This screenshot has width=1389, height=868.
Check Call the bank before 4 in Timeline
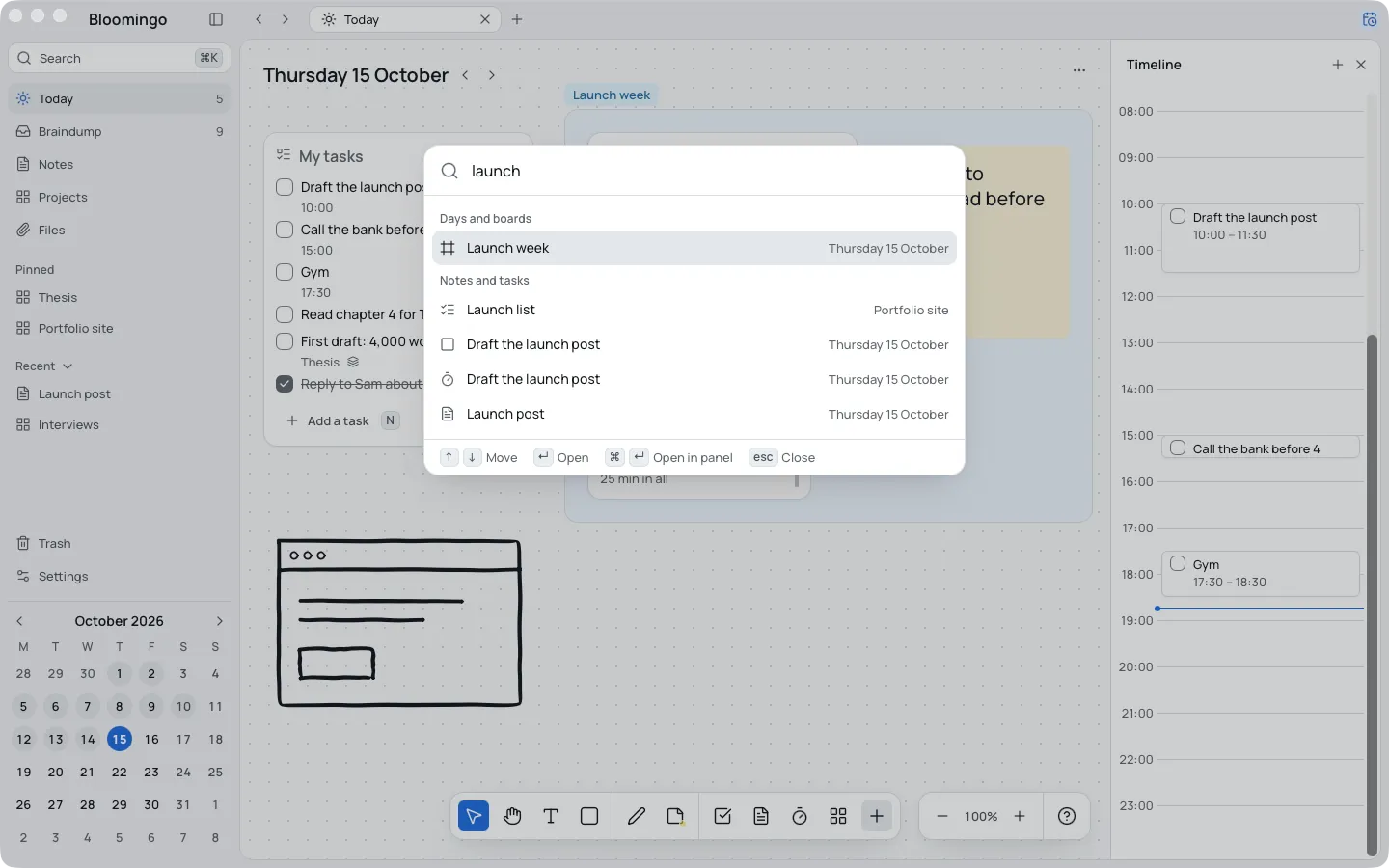point(1178,448)
